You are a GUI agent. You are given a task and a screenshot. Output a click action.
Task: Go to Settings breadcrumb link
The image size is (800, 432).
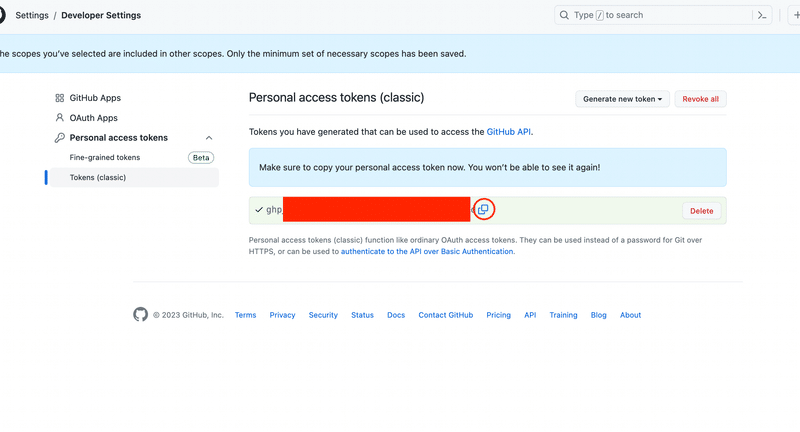click(x=32, y=15)
